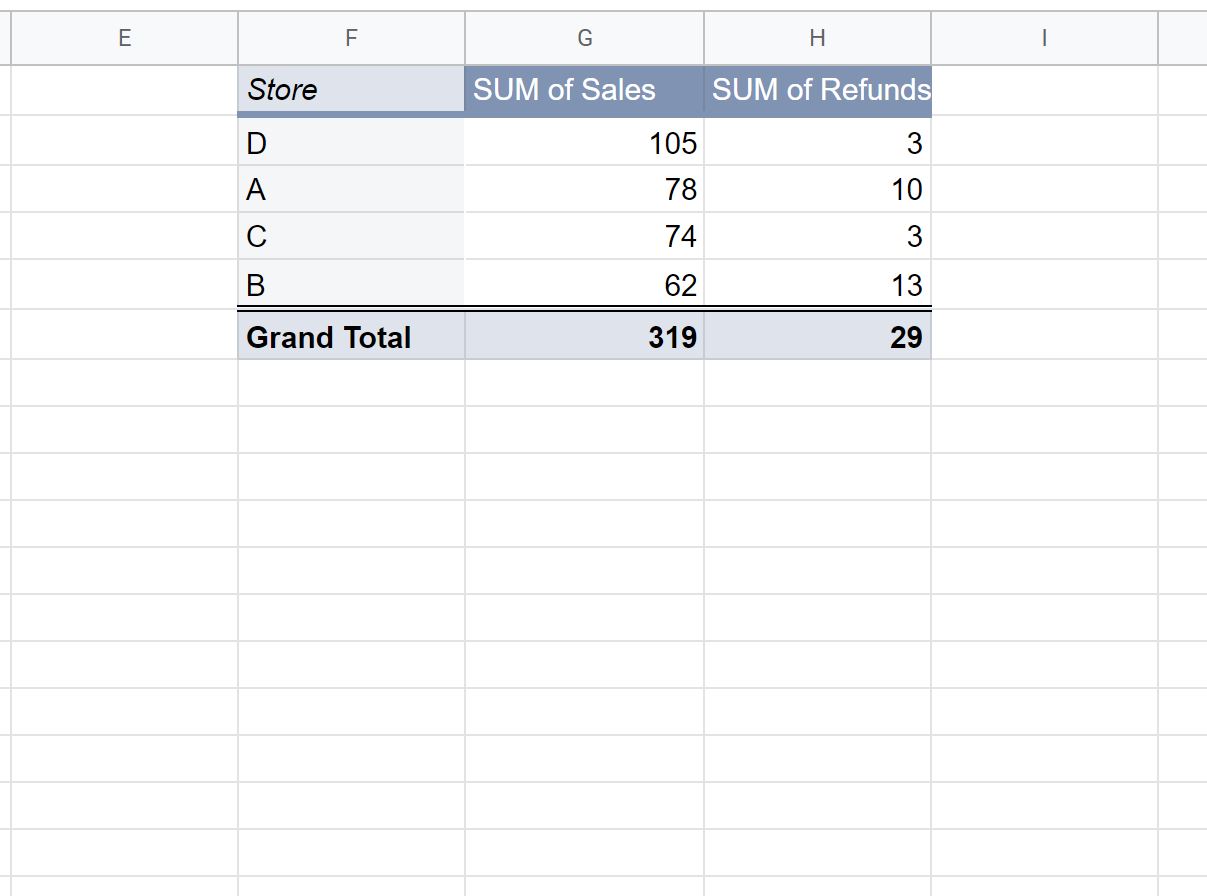Screen dimensions: 1207x896
Task: Select column I header
Action: [1045, 38]
